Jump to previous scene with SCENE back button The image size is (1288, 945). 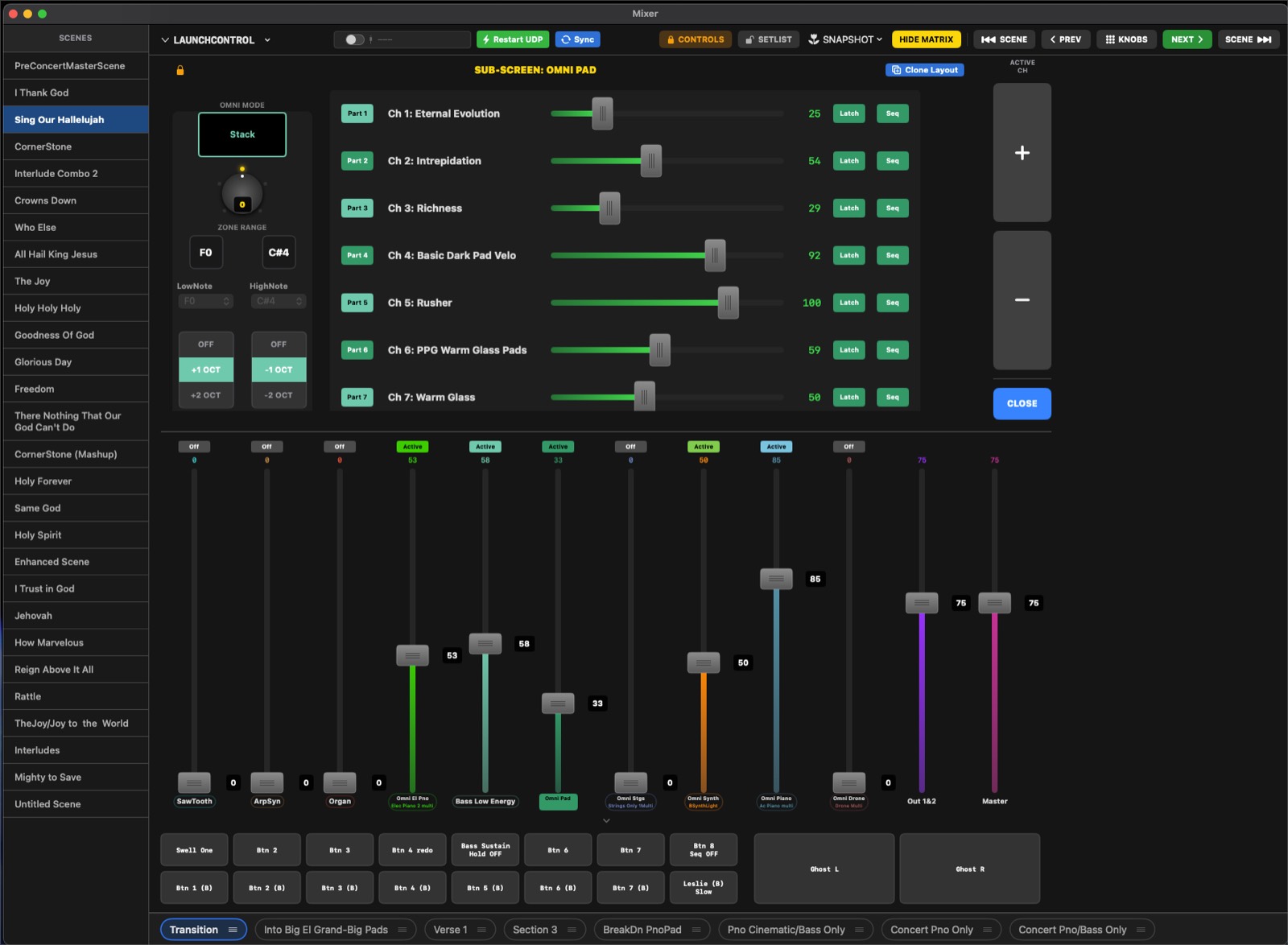[x=1004, y=39]
